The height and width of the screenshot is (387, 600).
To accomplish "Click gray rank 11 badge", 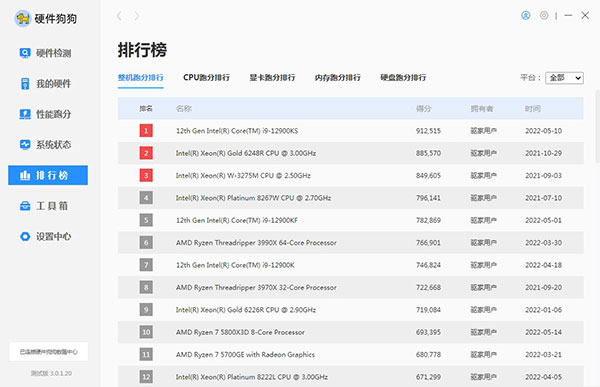I will pyautogui.click(x=146, y=354).
